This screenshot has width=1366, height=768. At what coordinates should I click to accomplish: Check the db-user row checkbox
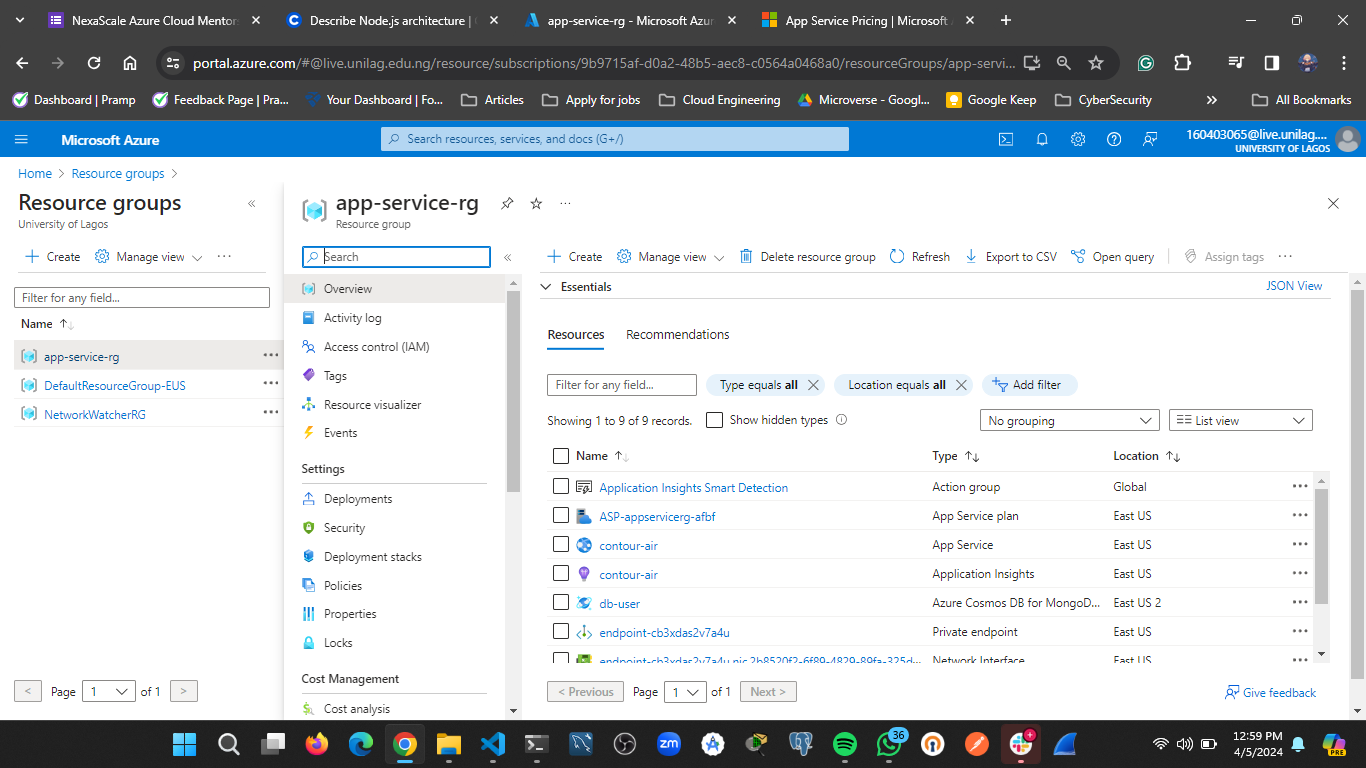(560, 603)
